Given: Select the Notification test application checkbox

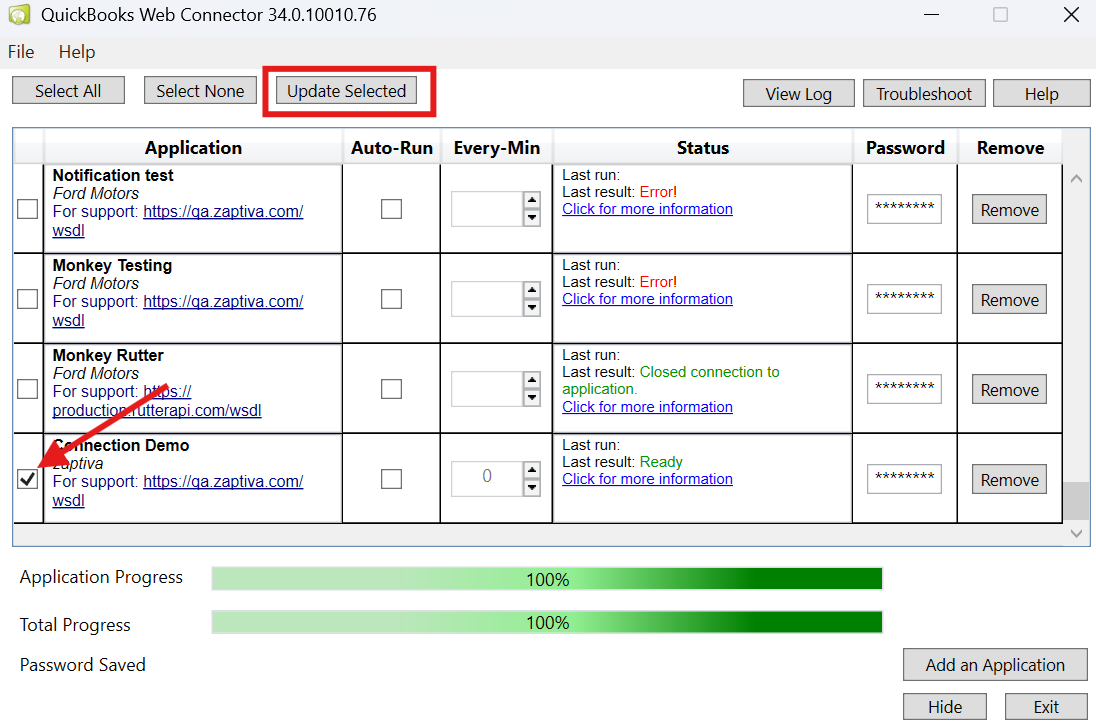Looking at the screenshot, I should (28, 209).
